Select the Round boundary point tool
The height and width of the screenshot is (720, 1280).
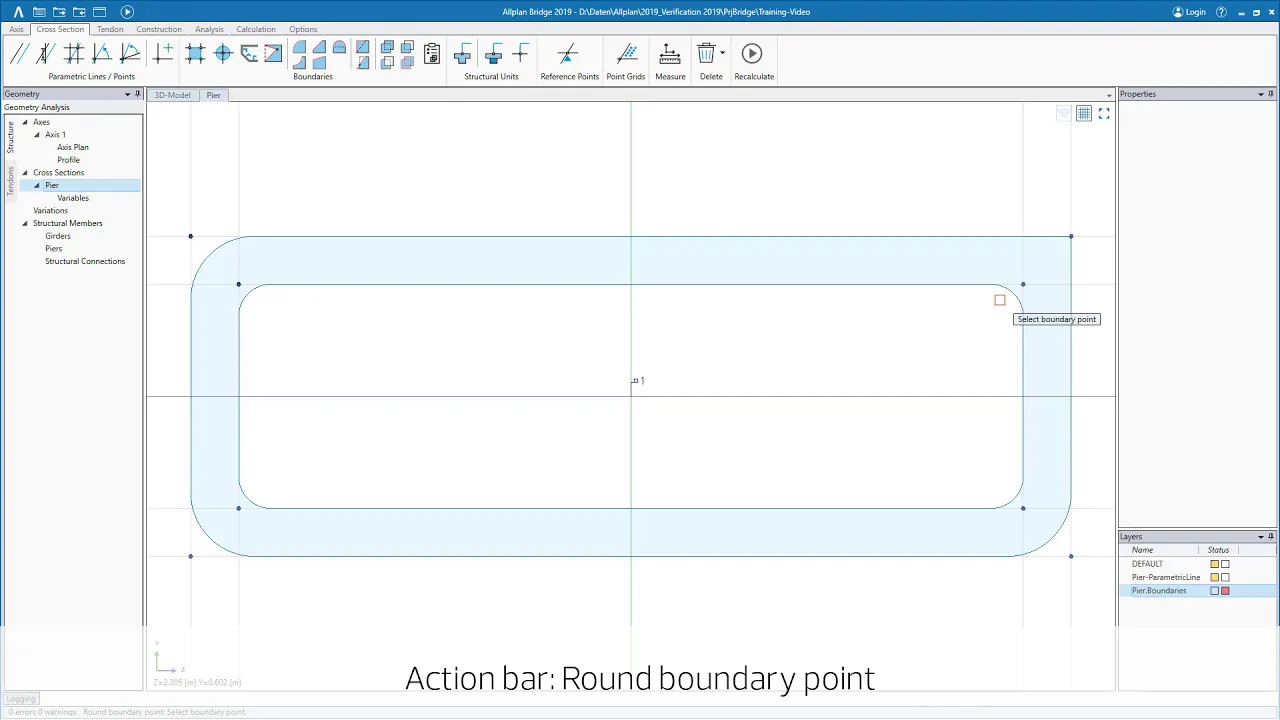point(299,47)
